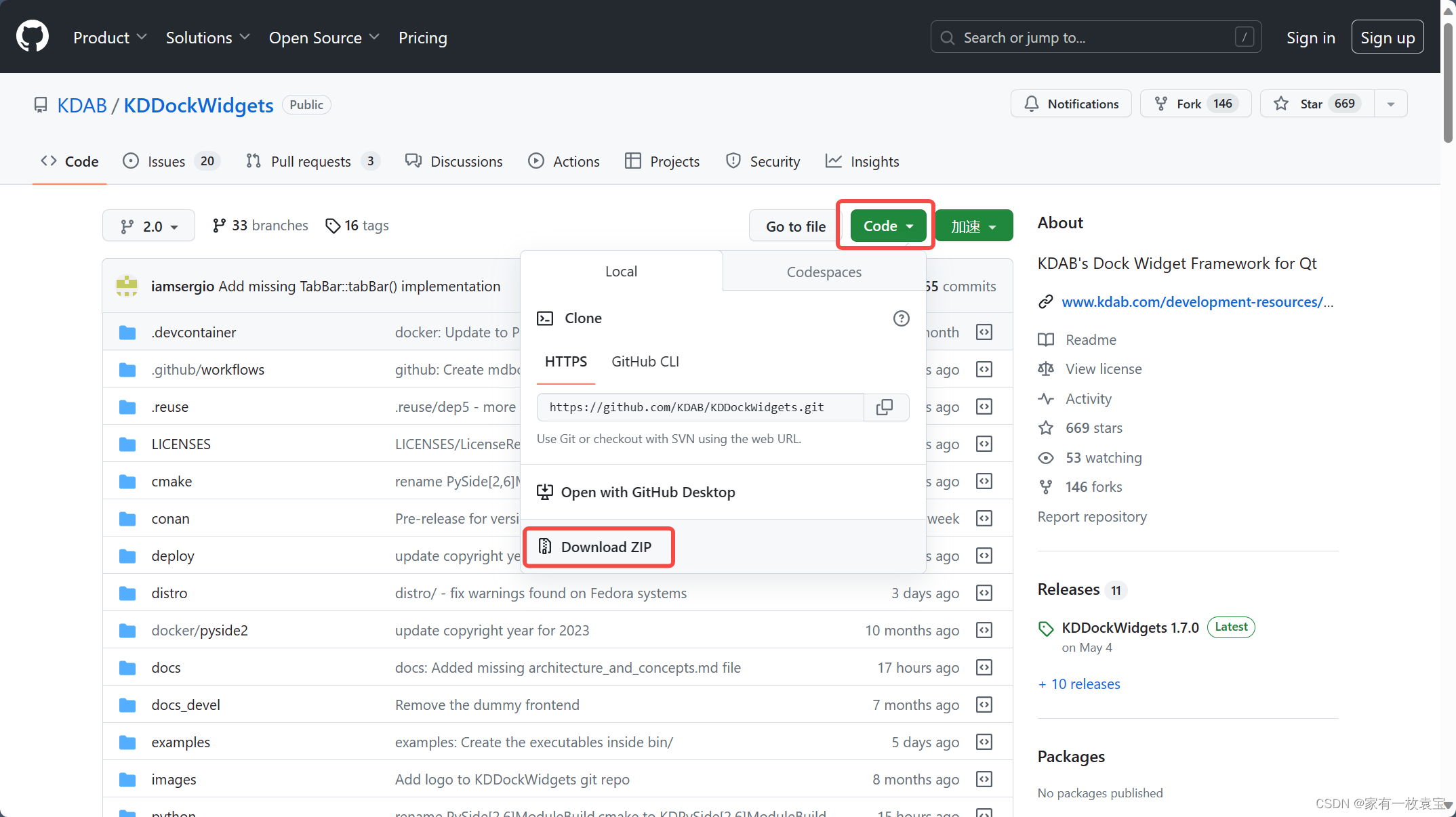Click the folder icon beside LICENSES
This screenshot has width=1456, height=817.
[127, 444]
